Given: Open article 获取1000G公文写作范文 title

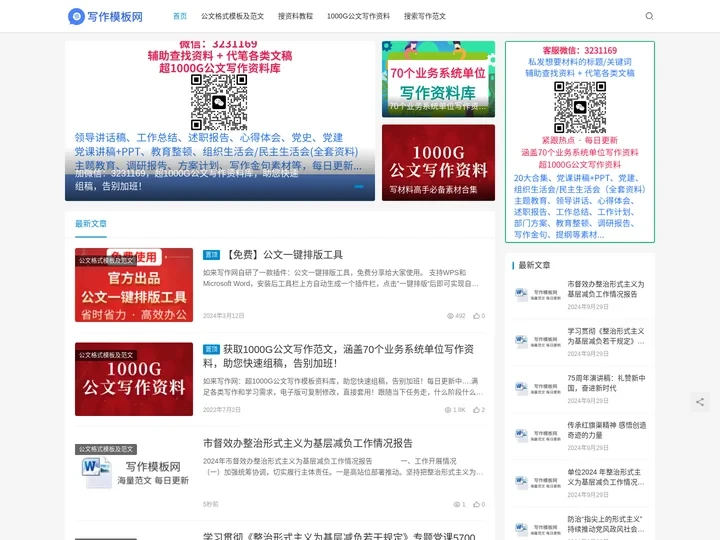Looking at the screenshot, I should click(x=338, y=356).
